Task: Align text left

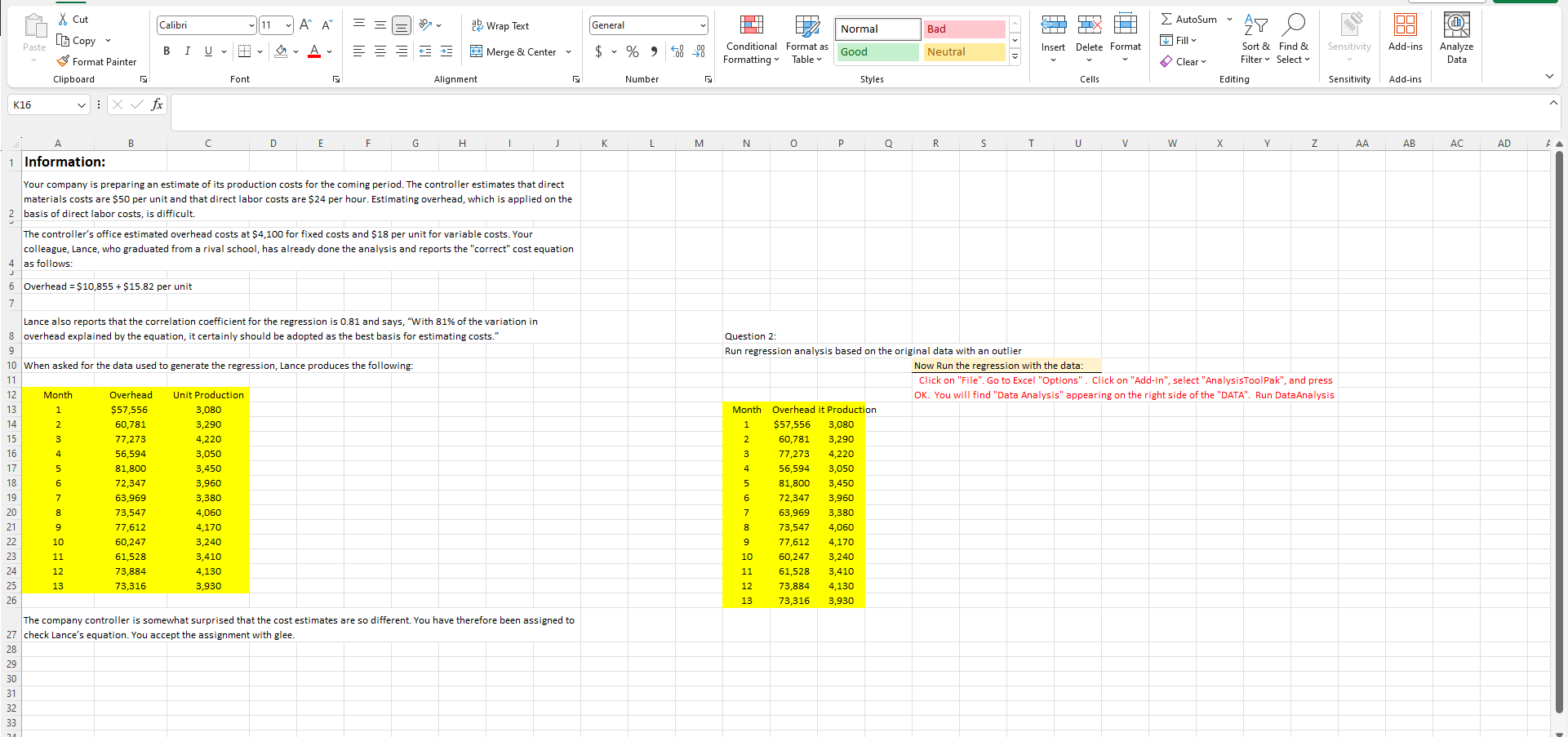Action: (359, 51)
